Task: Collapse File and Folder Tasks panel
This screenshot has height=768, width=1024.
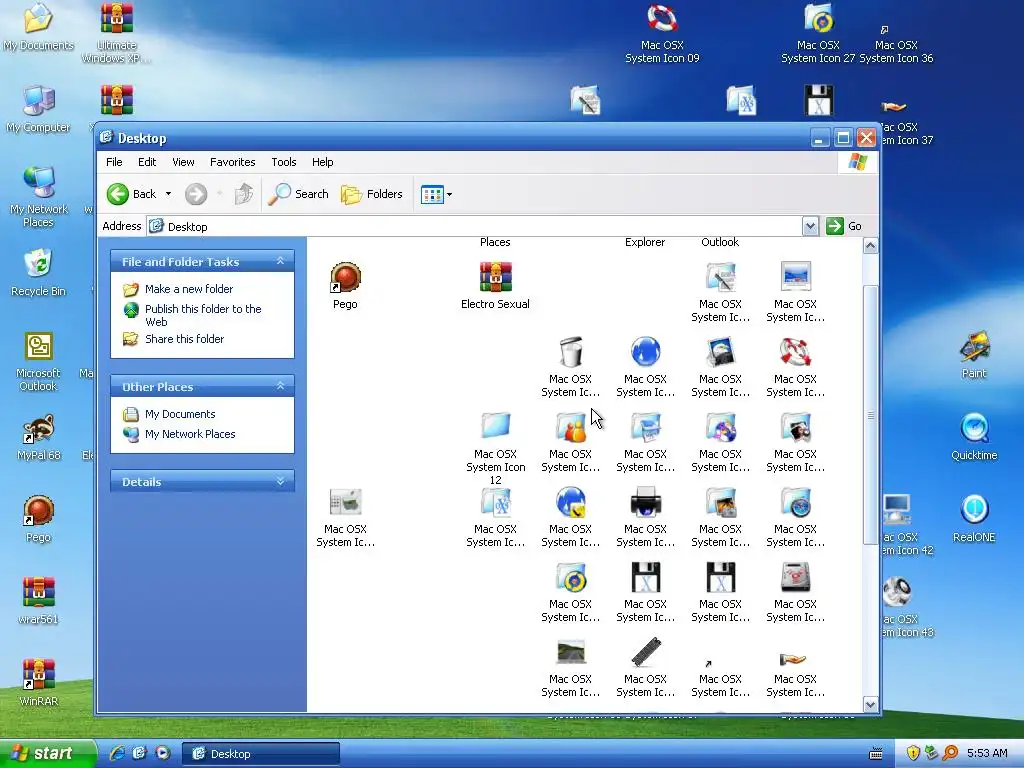Action: point(280,261)
